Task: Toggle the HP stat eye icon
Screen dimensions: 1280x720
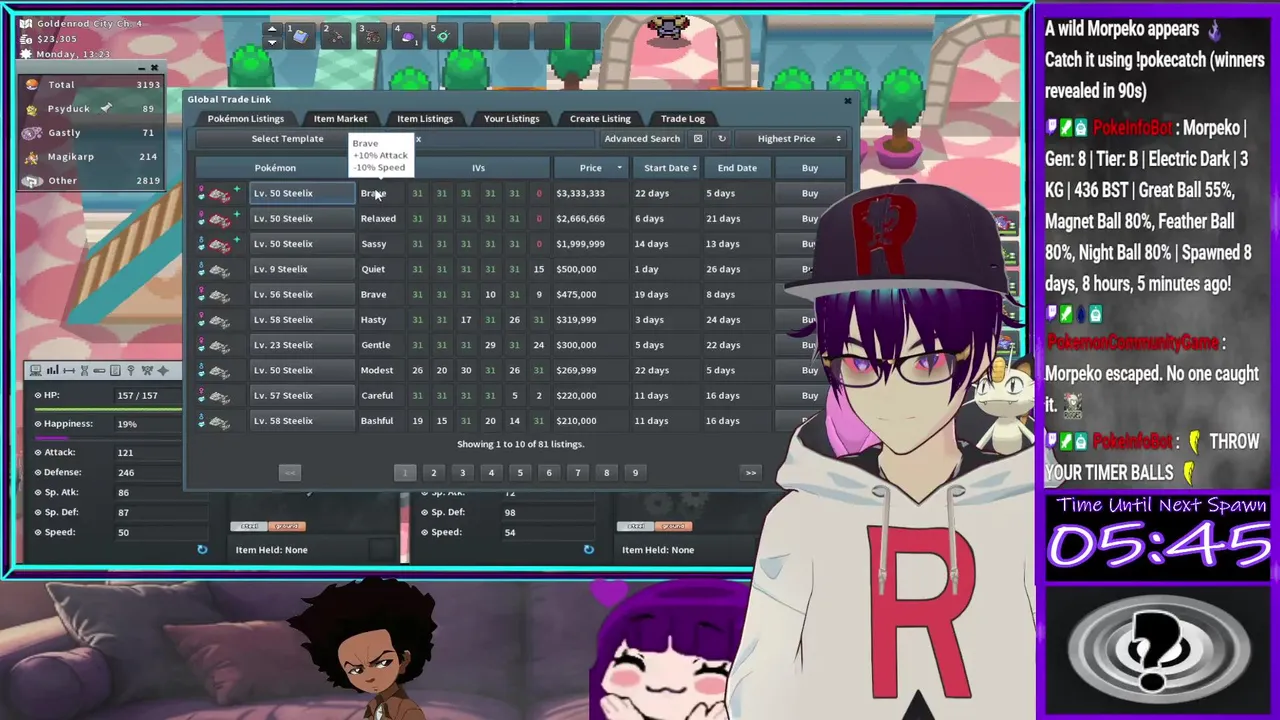Action: 38,395
